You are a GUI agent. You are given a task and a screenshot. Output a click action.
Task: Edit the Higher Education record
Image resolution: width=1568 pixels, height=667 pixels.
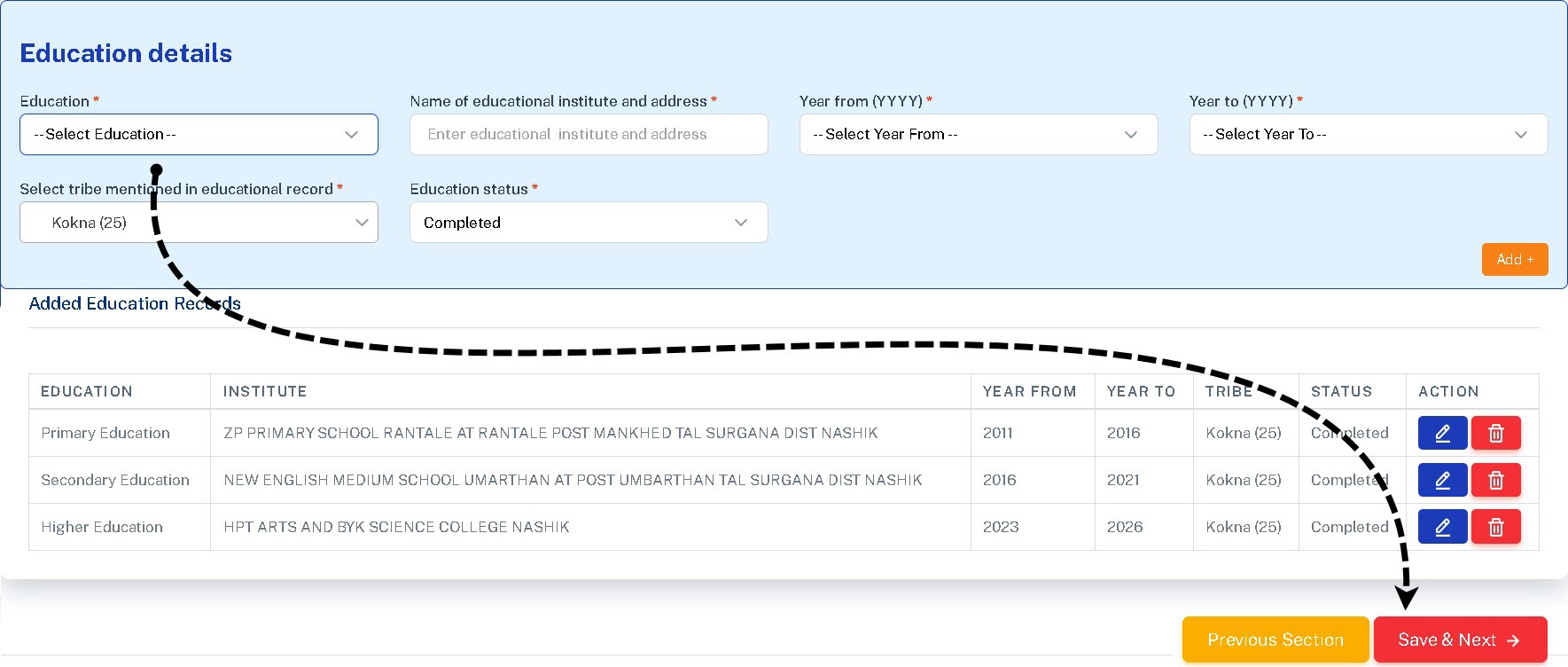click(1442, 528)
